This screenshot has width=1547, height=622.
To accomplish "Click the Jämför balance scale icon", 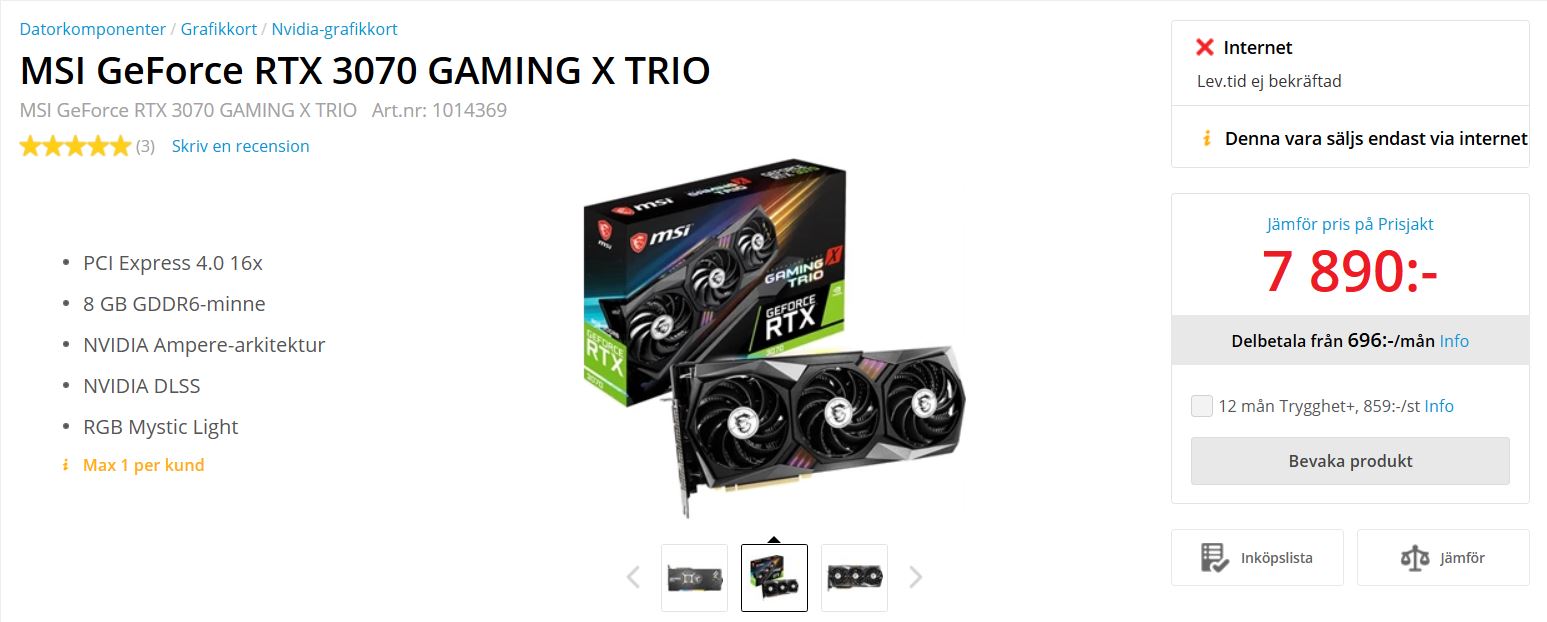I will [x=1415, y=558].
